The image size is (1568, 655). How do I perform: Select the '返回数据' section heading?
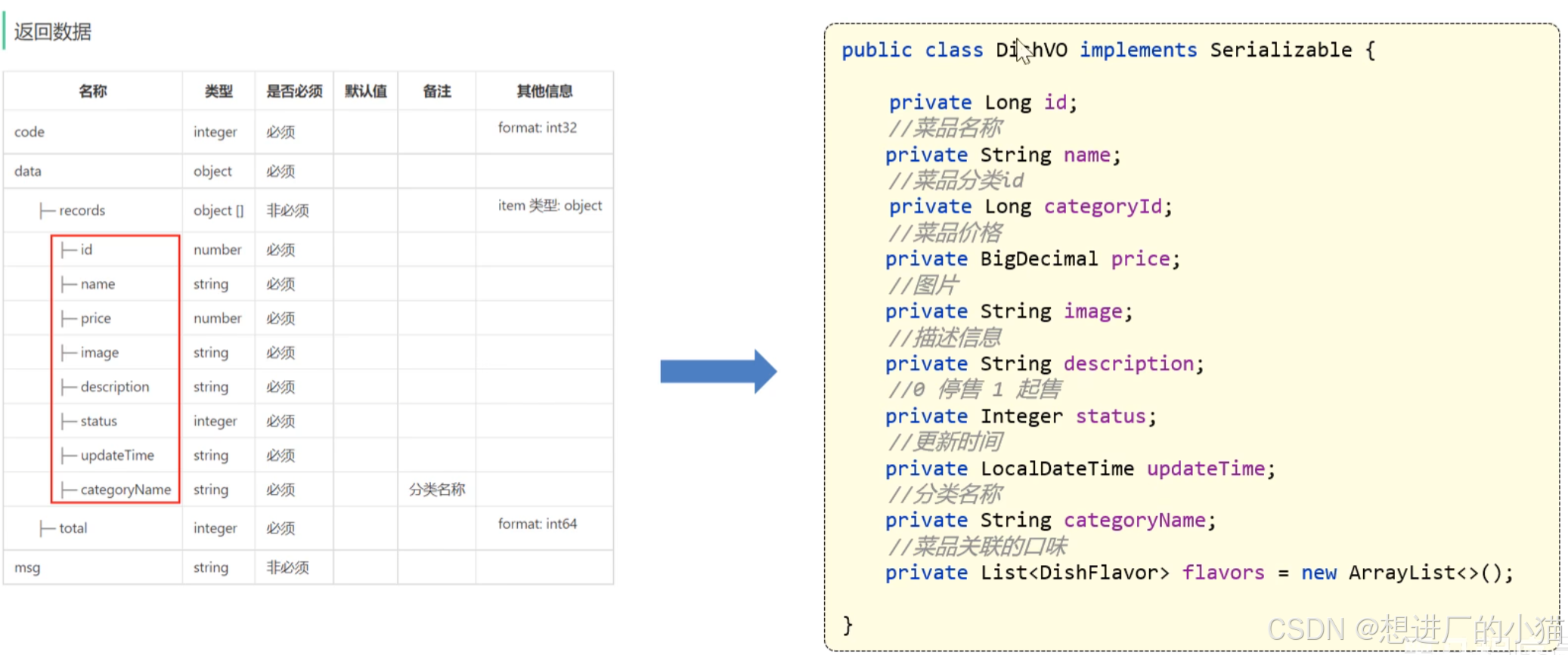pyautogui.click(x=53, y=32)
